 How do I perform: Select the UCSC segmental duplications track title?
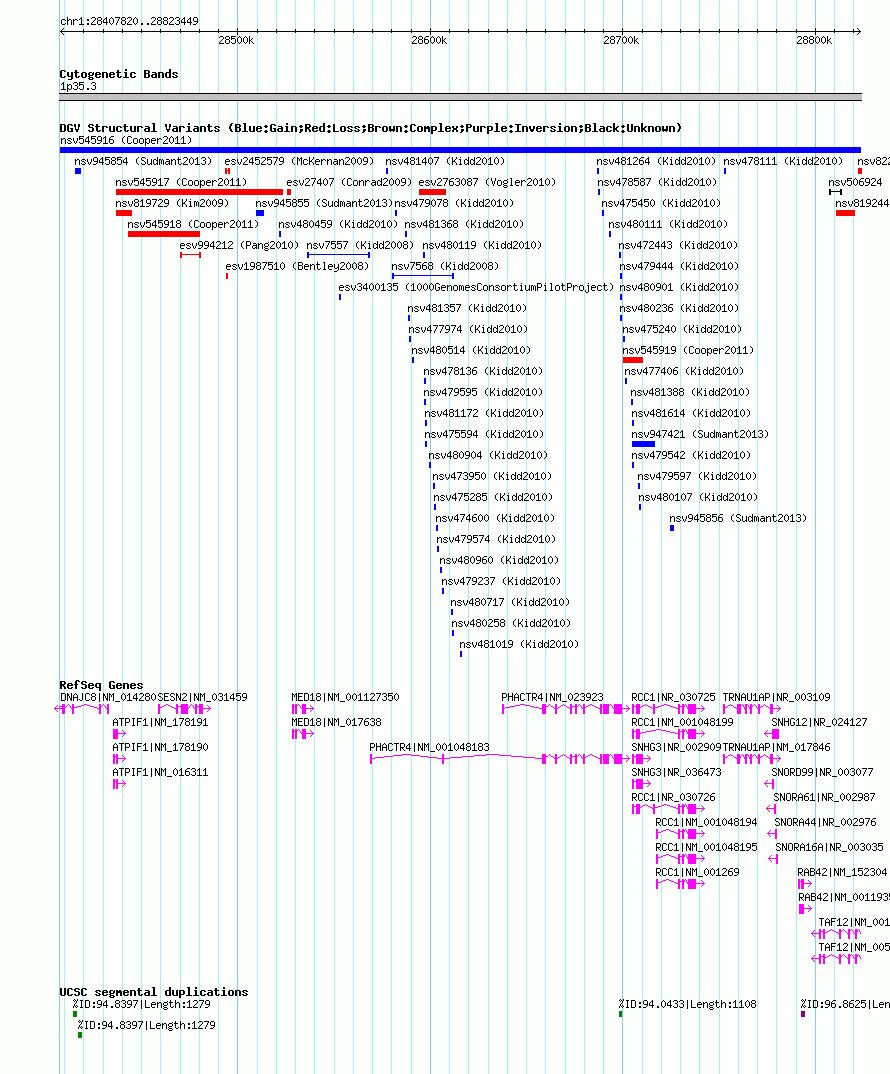click(154, 992)
